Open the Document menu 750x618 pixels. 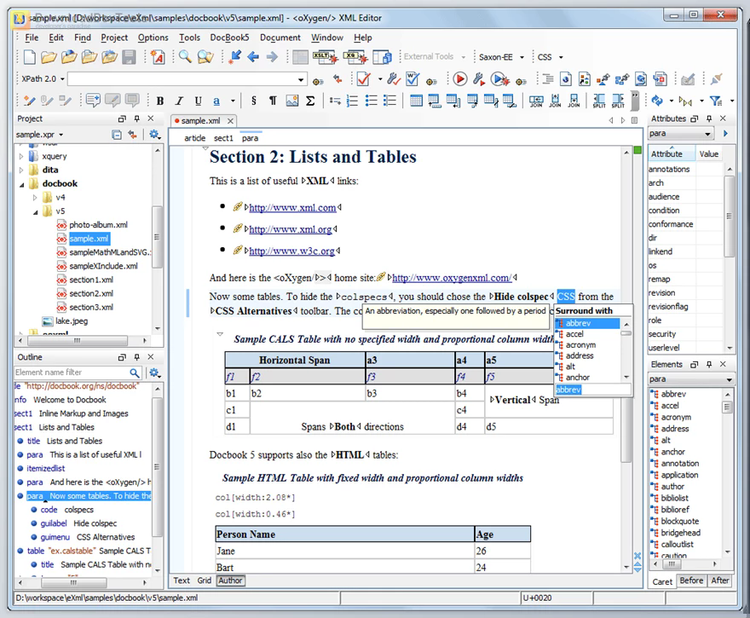pos(280,37)
